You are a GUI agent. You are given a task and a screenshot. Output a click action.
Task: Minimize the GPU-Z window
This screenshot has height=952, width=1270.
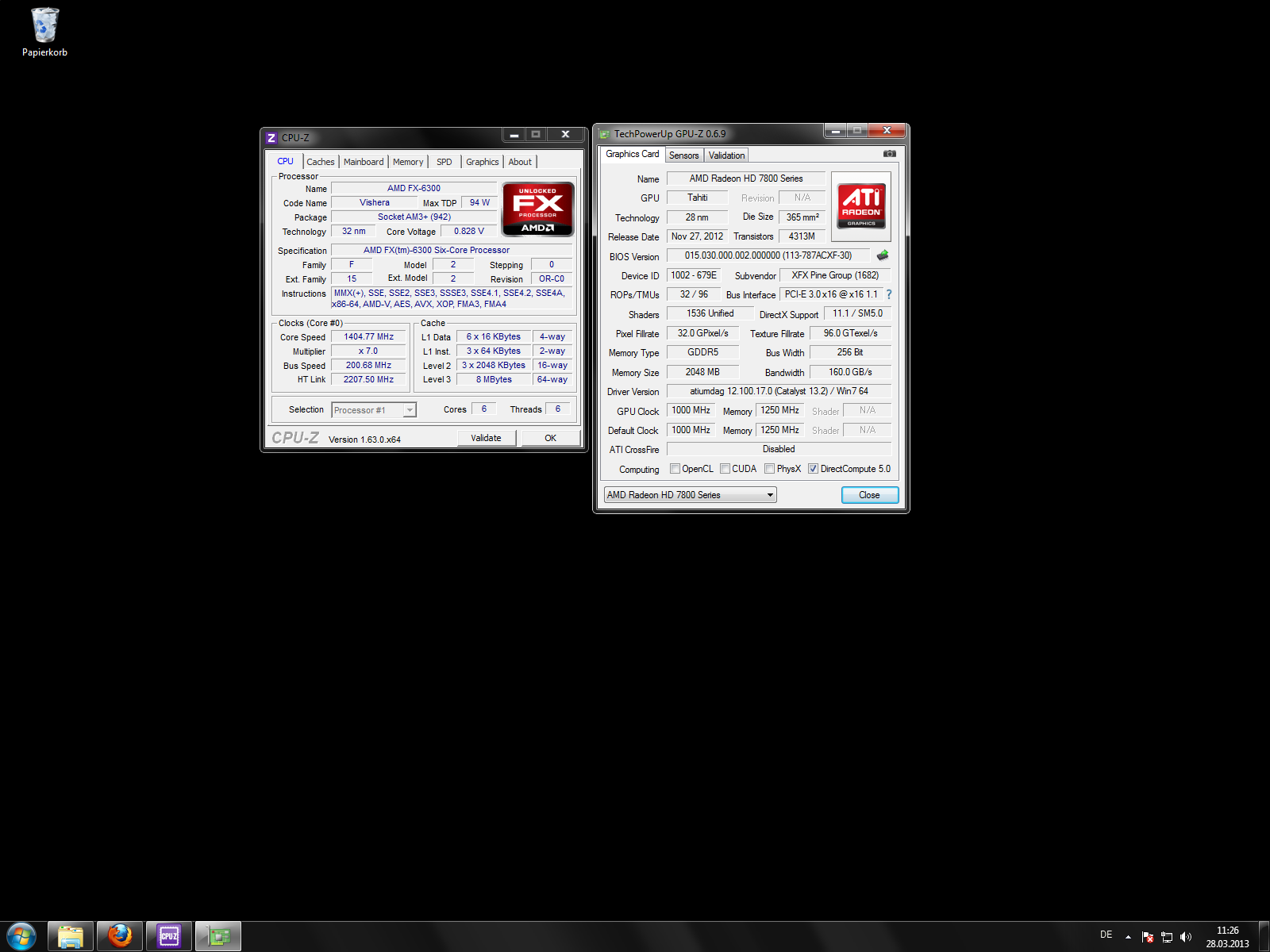click(x=836, y=131)
